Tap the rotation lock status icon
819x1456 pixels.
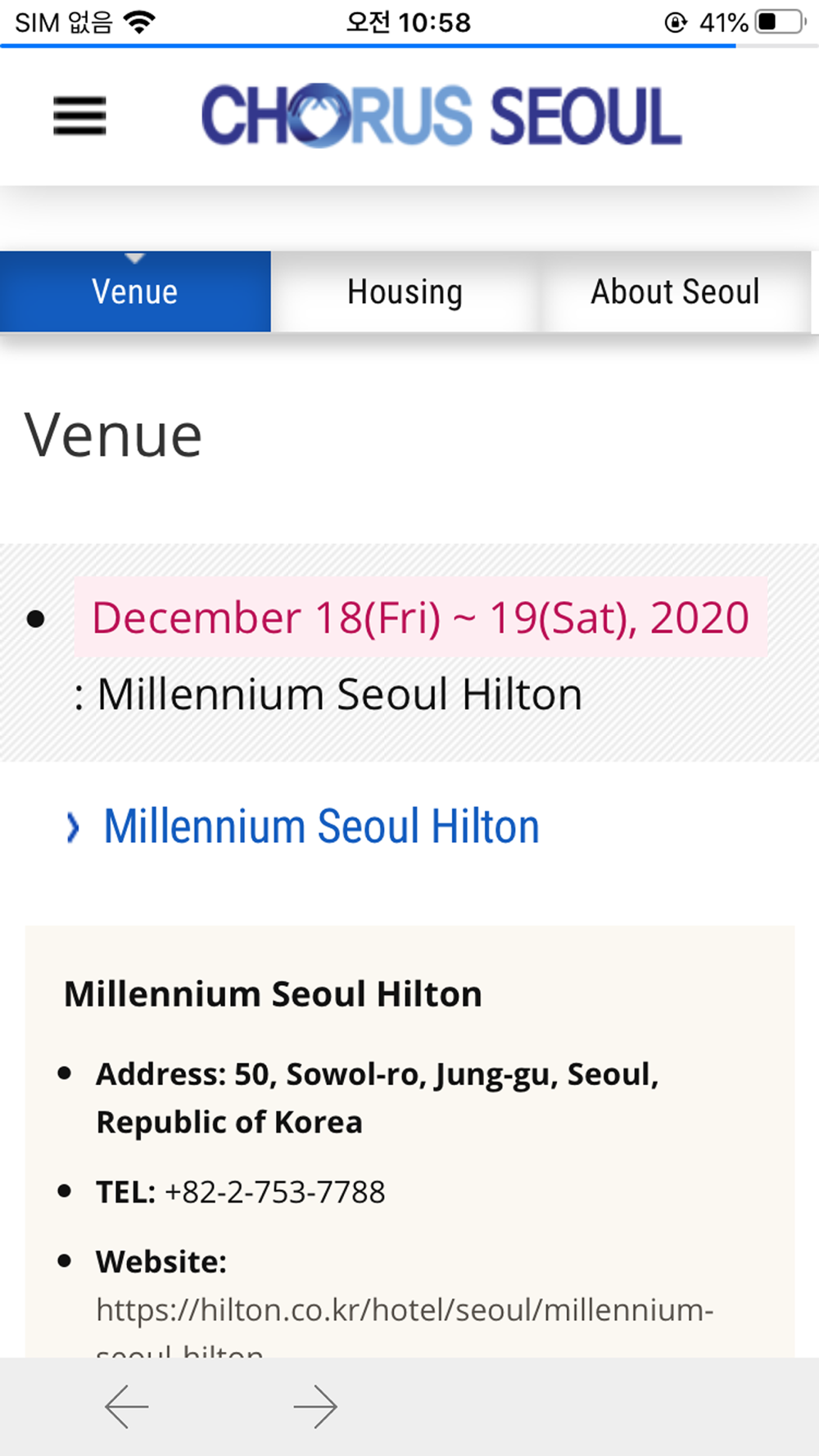676,22
